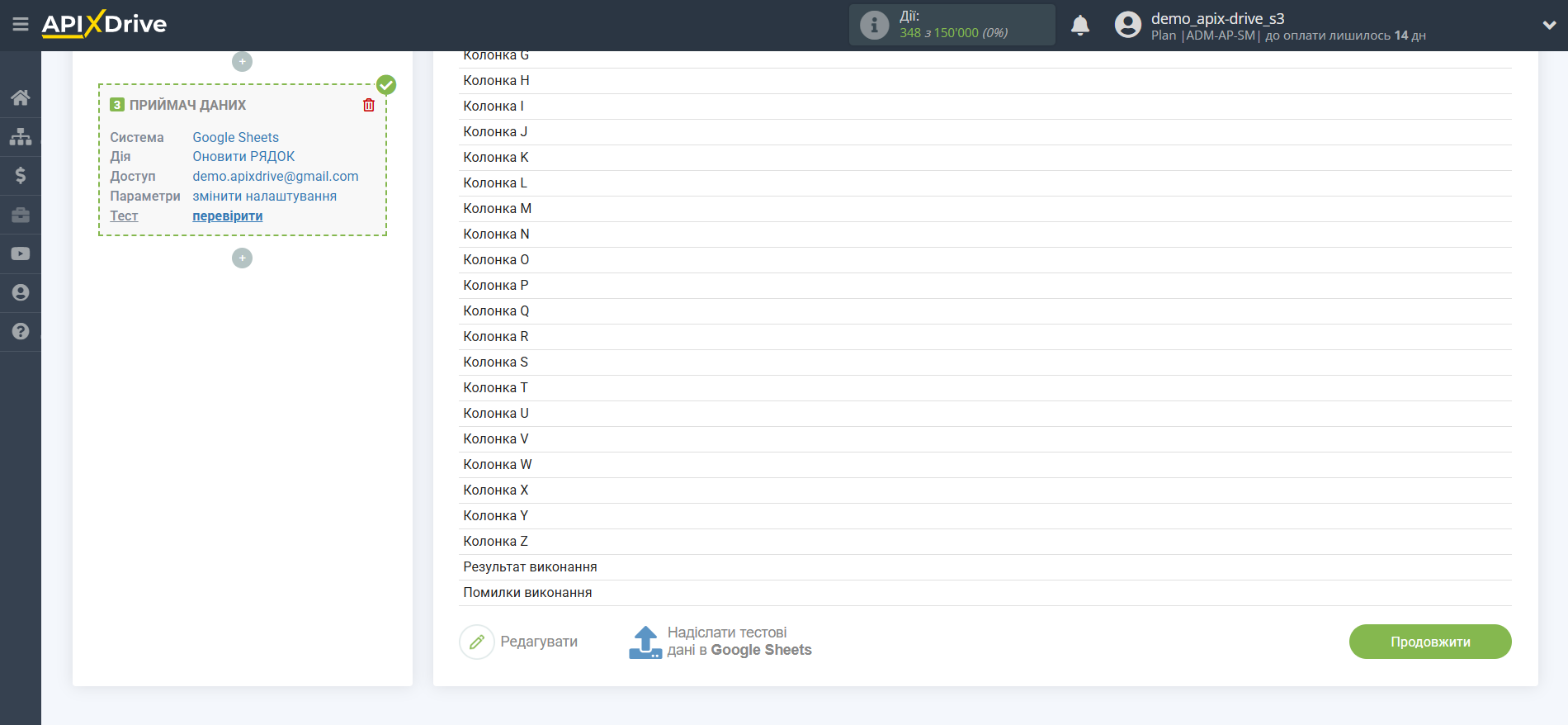Select row 'Колонка L'

pyautogui.click(x=985, y=183)
